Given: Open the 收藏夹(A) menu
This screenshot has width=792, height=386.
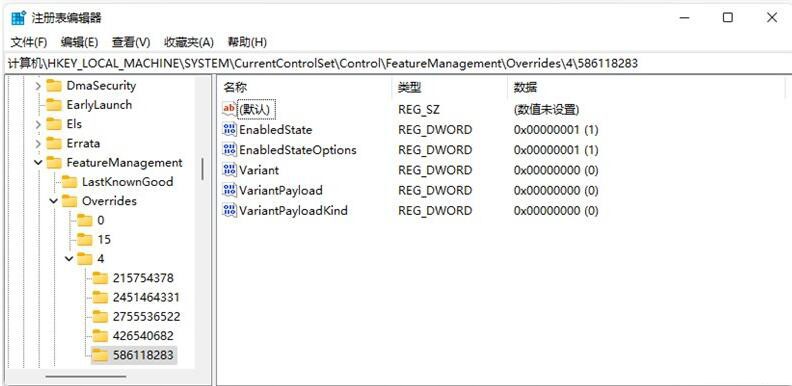Looking at the screenshot, I should pos(189,42).
